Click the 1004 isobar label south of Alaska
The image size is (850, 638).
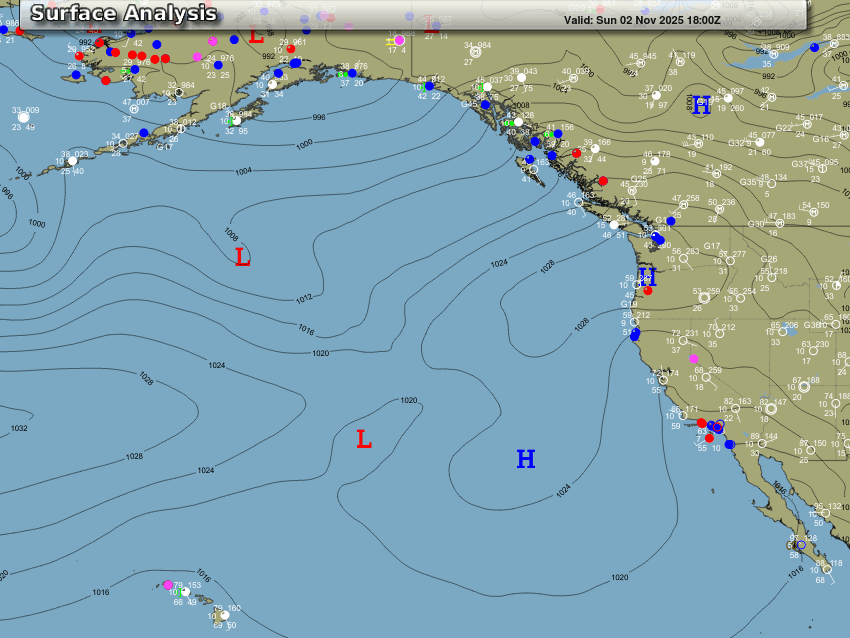pos(243,172)
